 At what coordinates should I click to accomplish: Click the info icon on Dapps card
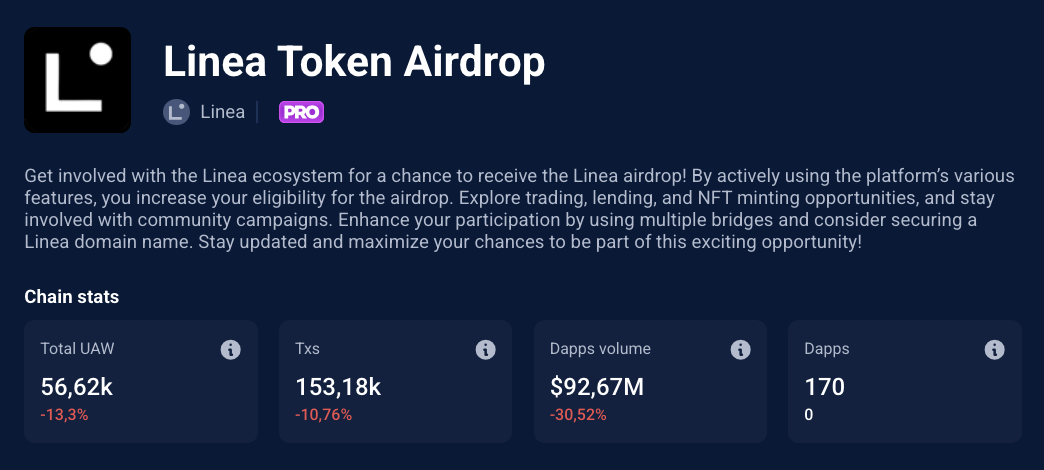coord(994,349)
